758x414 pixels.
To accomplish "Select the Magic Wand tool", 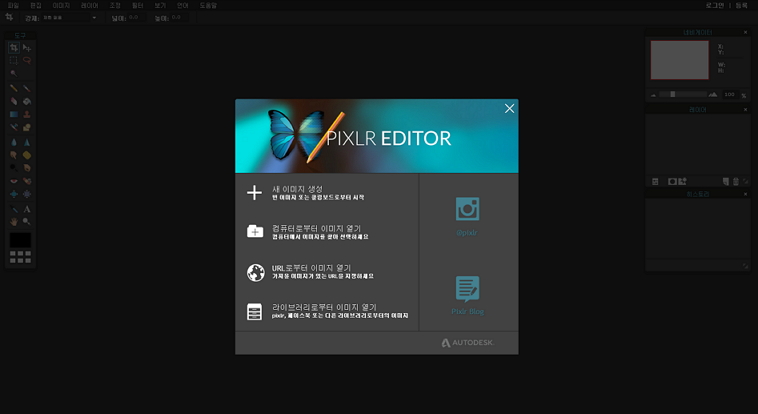I will point(14,74).
